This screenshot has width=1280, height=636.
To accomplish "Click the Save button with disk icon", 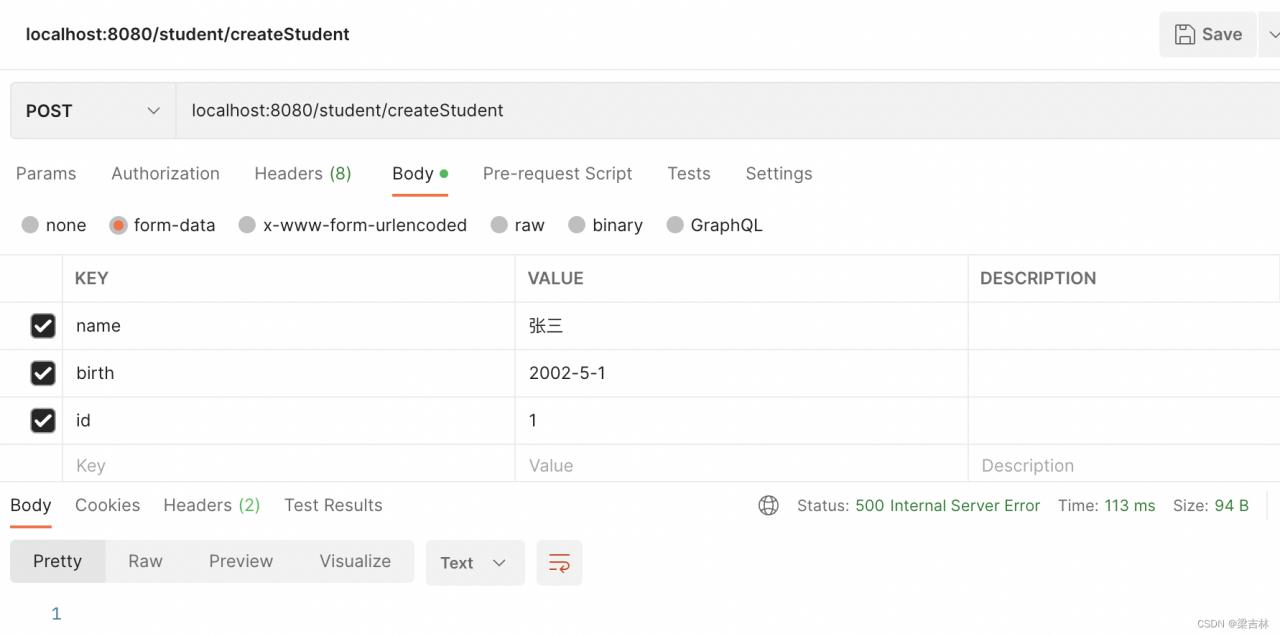I will (x=1207, y=34).
